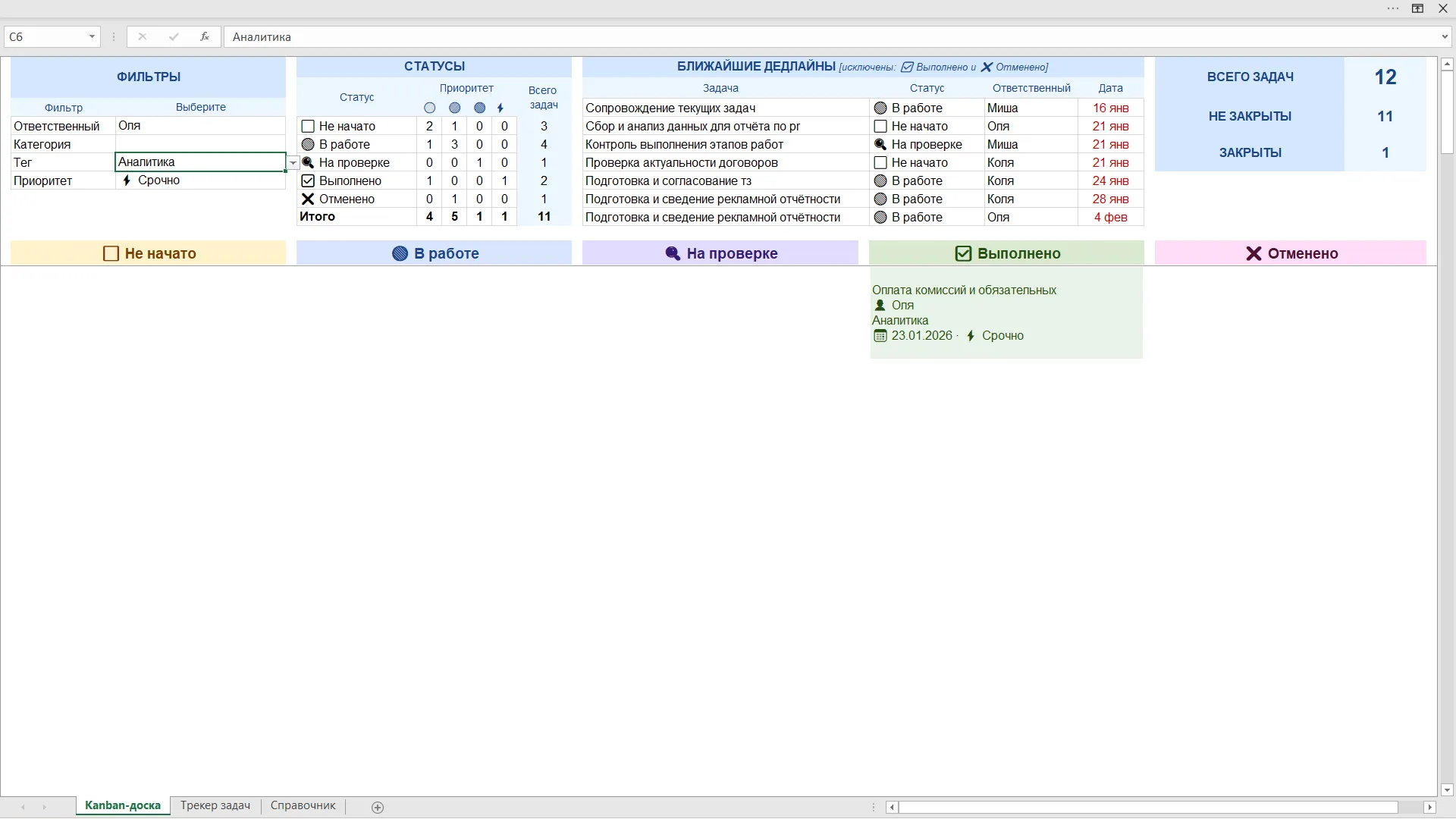Click the sheet tabs scroll left arrow
Viewport: 1456px width, 819px height.
(23, 807)
